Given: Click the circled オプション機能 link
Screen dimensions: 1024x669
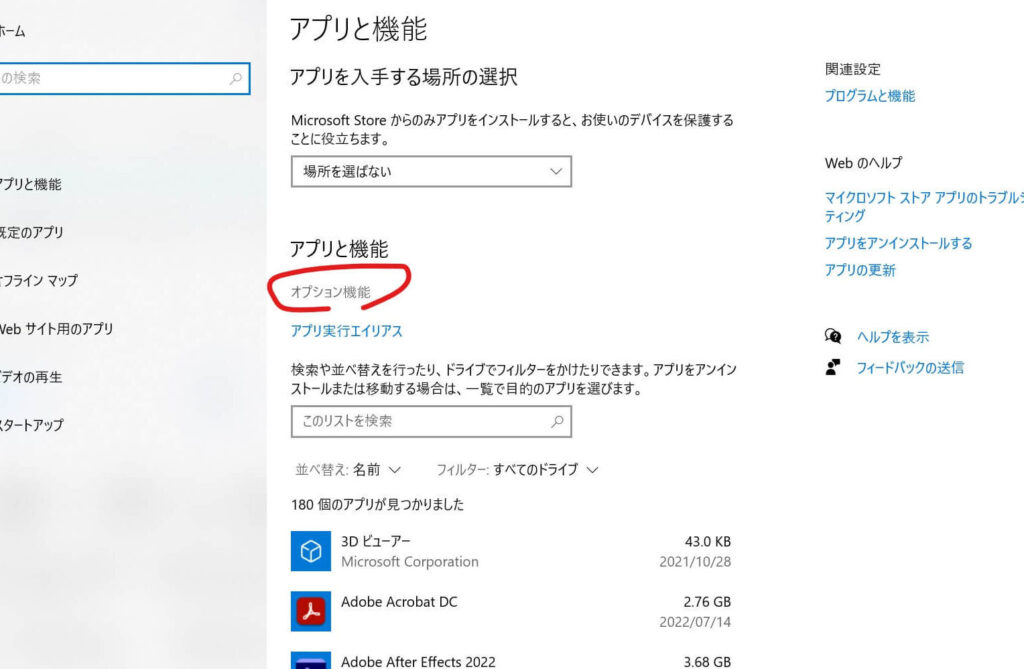Looking at the screenshot, I should click(x=330, y=292).
